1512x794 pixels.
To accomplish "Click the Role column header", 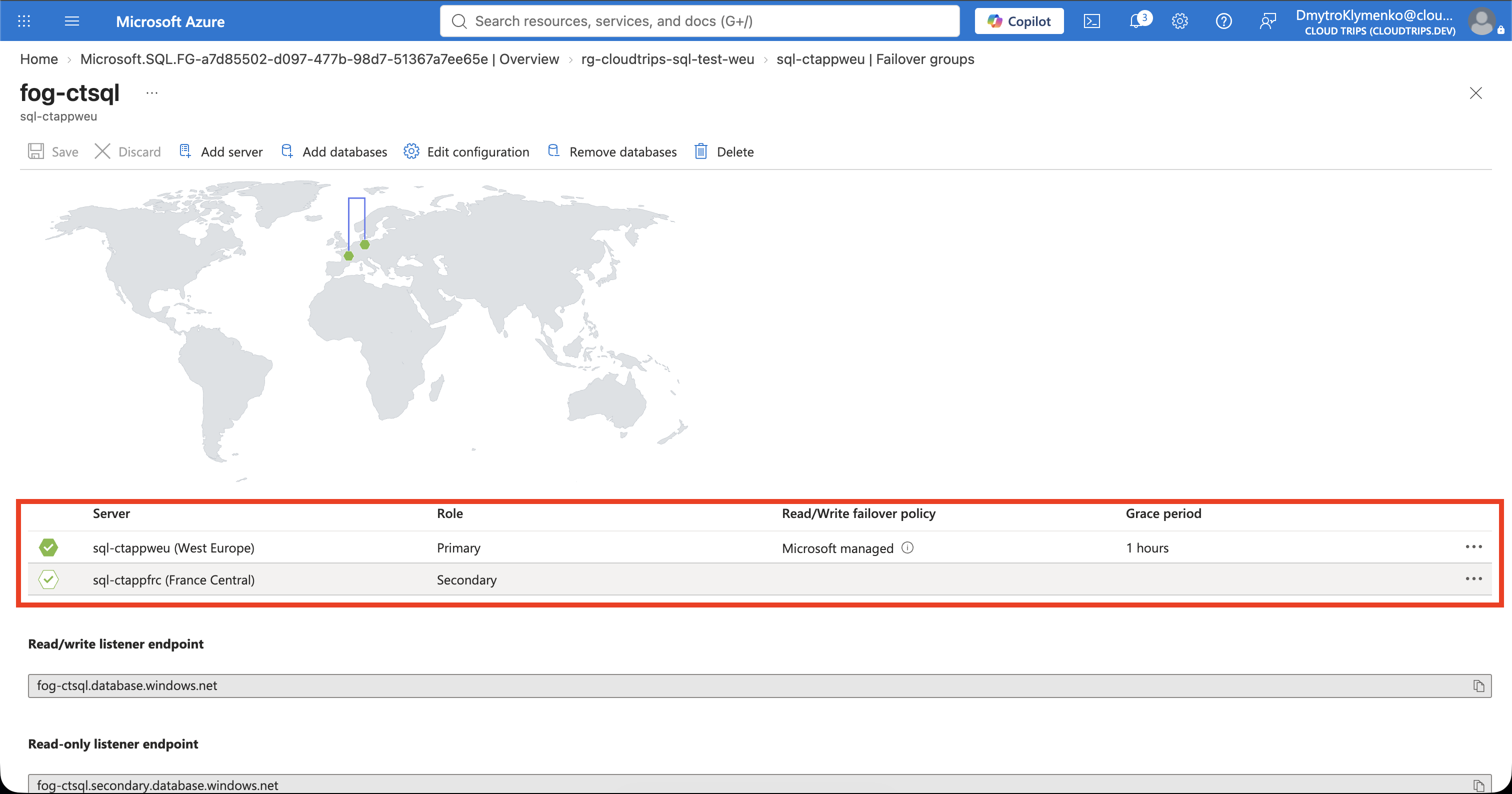I will pos(449,513).
